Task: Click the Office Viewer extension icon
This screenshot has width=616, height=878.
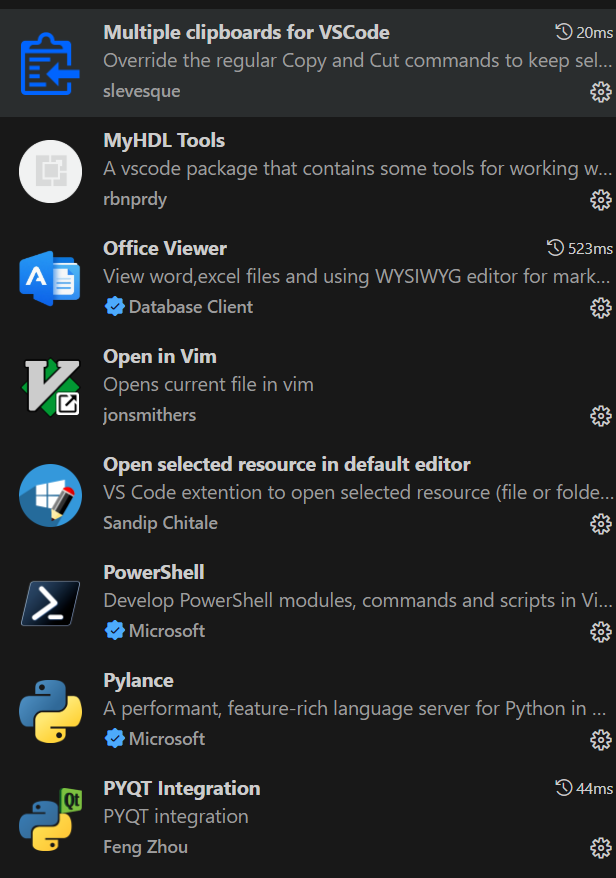Action: click(50, 278)
